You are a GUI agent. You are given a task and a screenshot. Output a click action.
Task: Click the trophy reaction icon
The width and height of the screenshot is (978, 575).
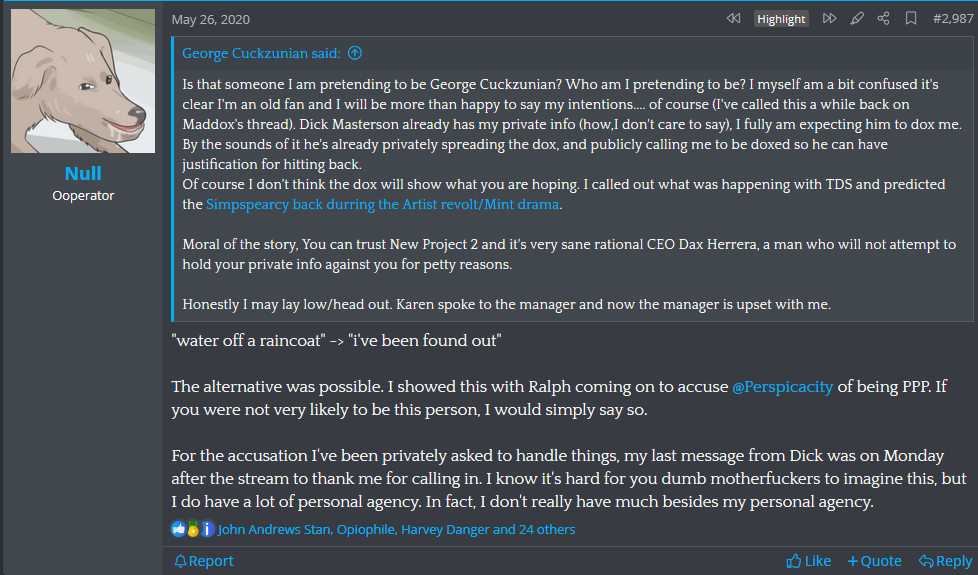193,529
